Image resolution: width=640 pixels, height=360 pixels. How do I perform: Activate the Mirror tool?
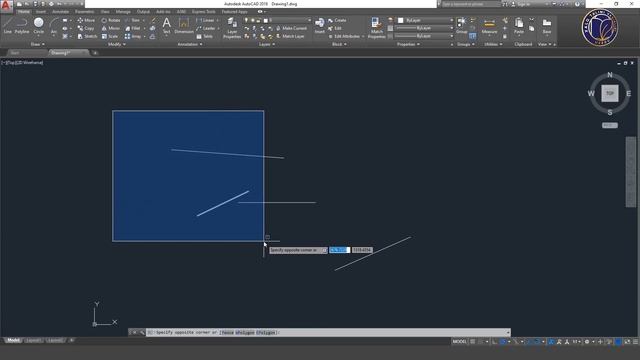(x=111, y=28)
